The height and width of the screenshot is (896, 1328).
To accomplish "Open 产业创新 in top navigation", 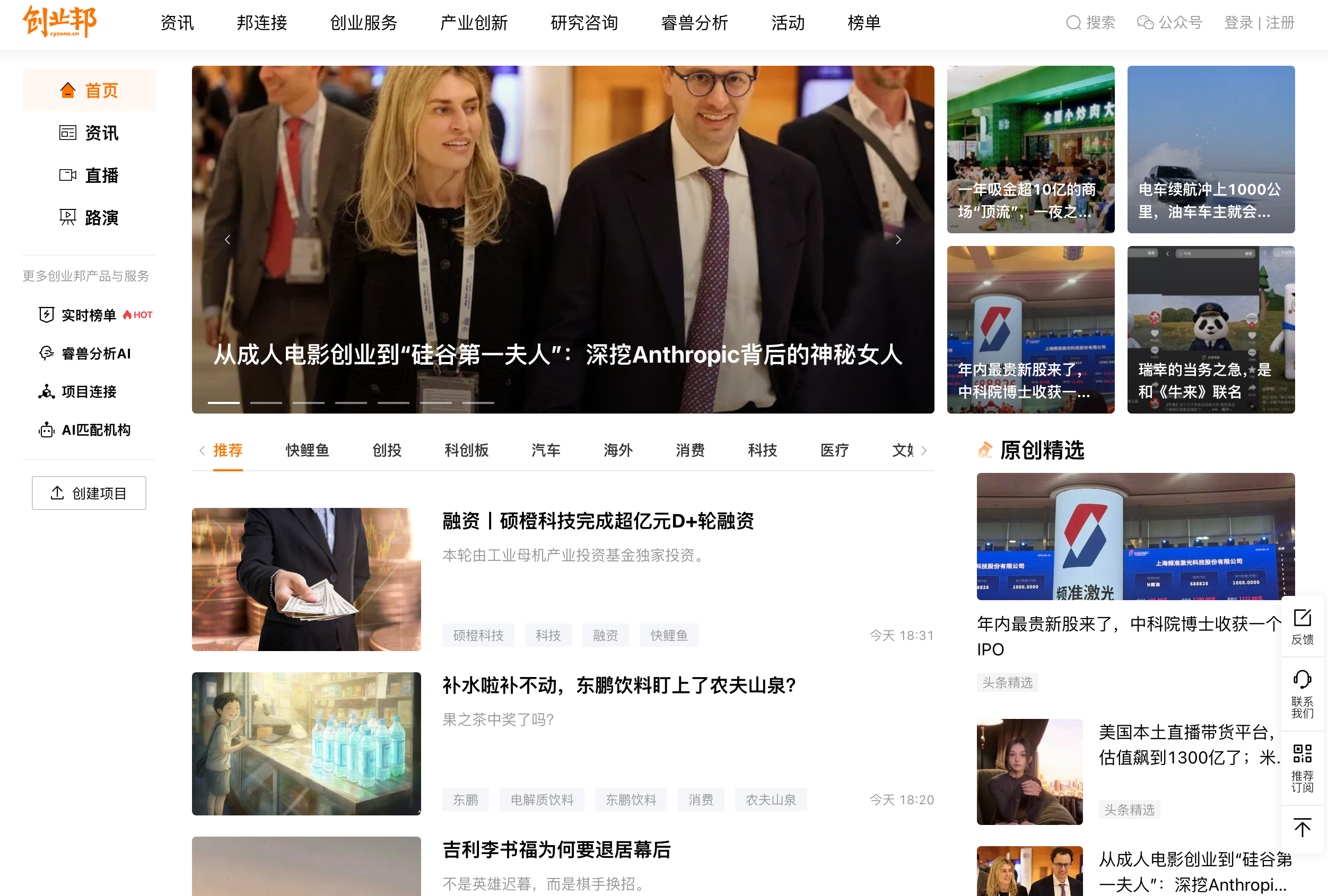I will click(x=474, y=23).
